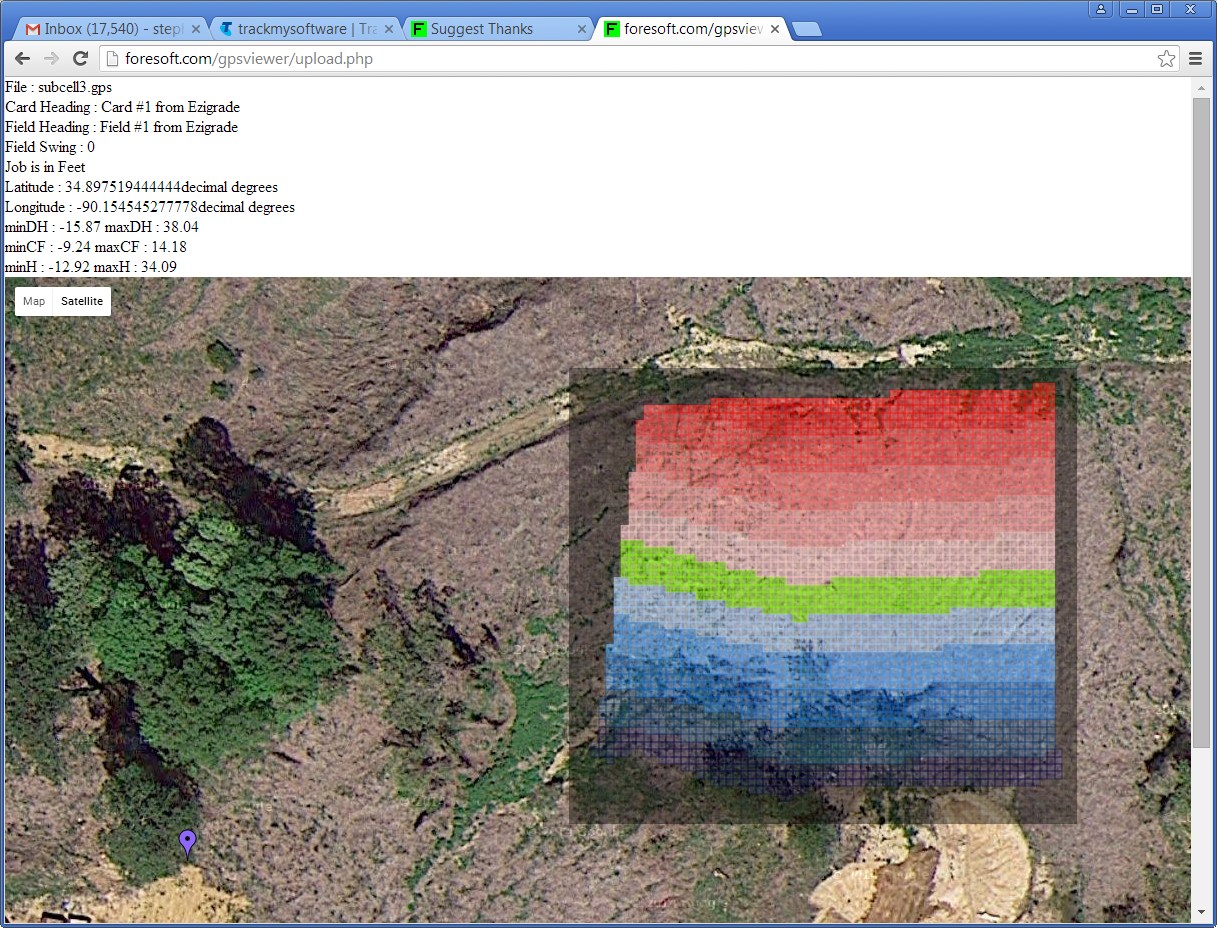Viewport: 1217px width, 928px height.
Task: Switch to trackmysoftware tab
Action: point(300,29)
